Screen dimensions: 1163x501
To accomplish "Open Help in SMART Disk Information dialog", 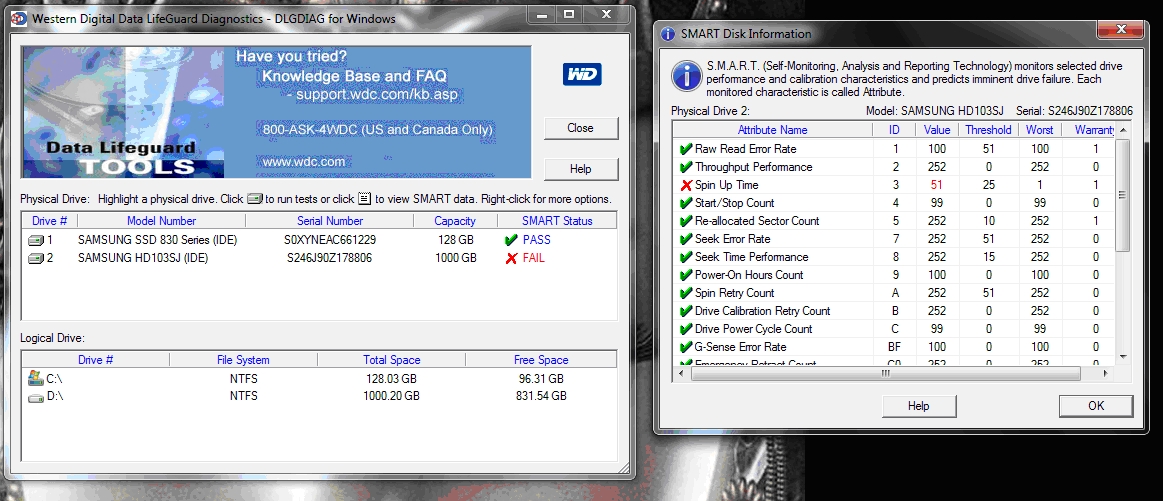I will click(x=918, y=406).
